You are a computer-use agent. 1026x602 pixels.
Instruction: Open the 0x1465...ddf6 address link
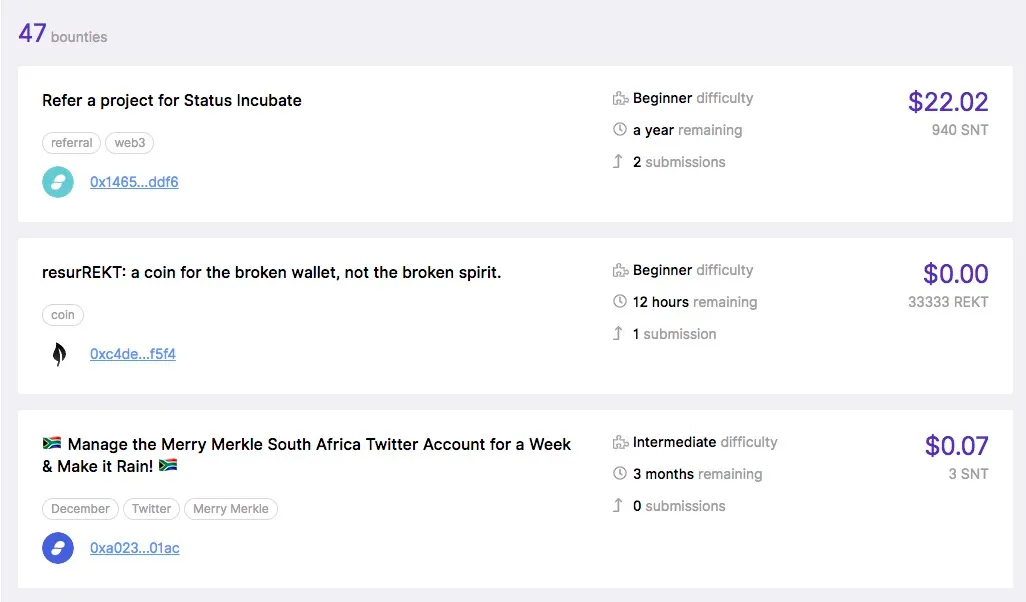click(134, 182)
